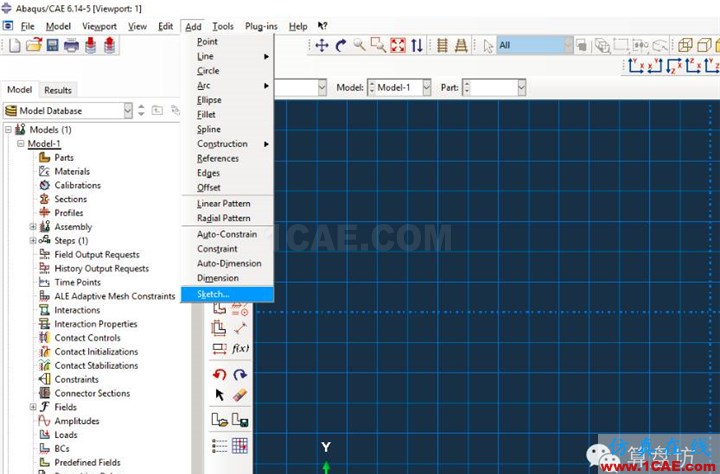720x474 pixels.
Task: Expand the Fields tree node
Action: click(x=33, y=406)
